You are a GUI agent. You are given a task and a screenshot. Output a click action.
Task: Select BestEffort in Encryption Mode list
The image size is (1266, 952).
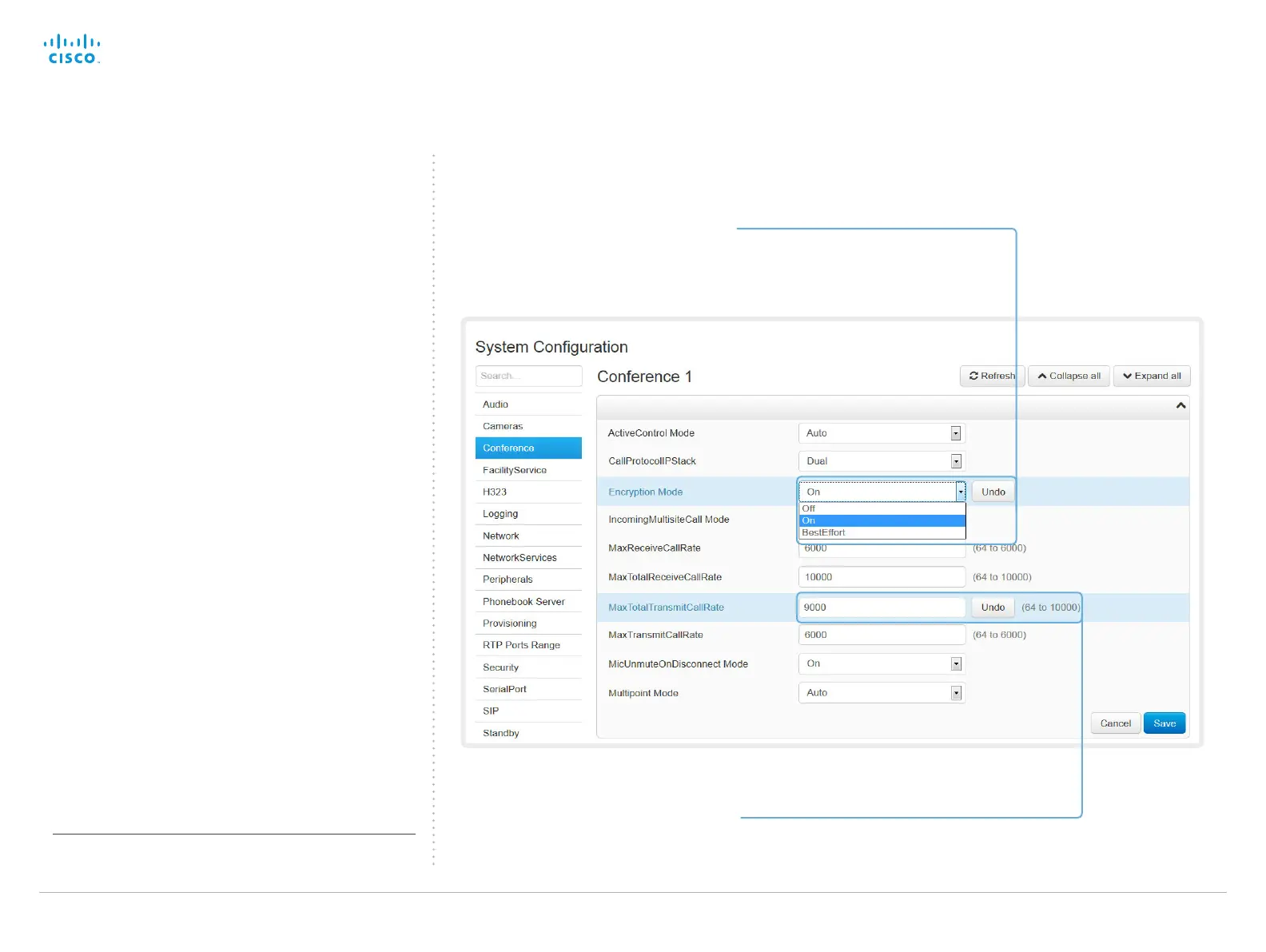point(823,533)
